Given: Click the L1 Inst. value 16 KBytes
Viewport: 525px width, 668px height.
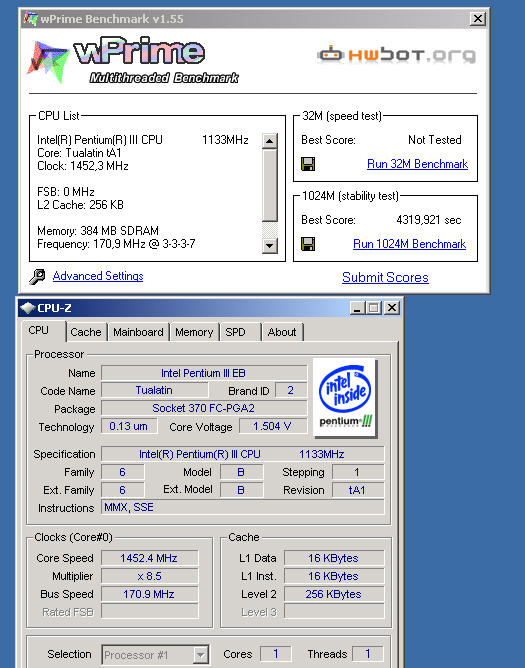Looking at the screenshot, I should pos(334,576).
